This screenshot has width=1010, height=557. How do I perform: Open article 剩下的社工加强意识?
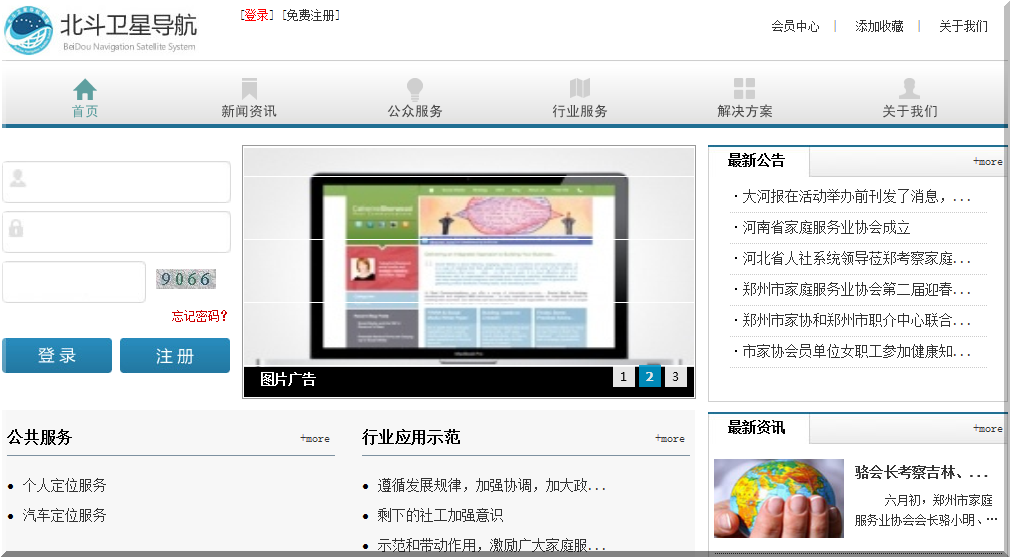[441, 515]
